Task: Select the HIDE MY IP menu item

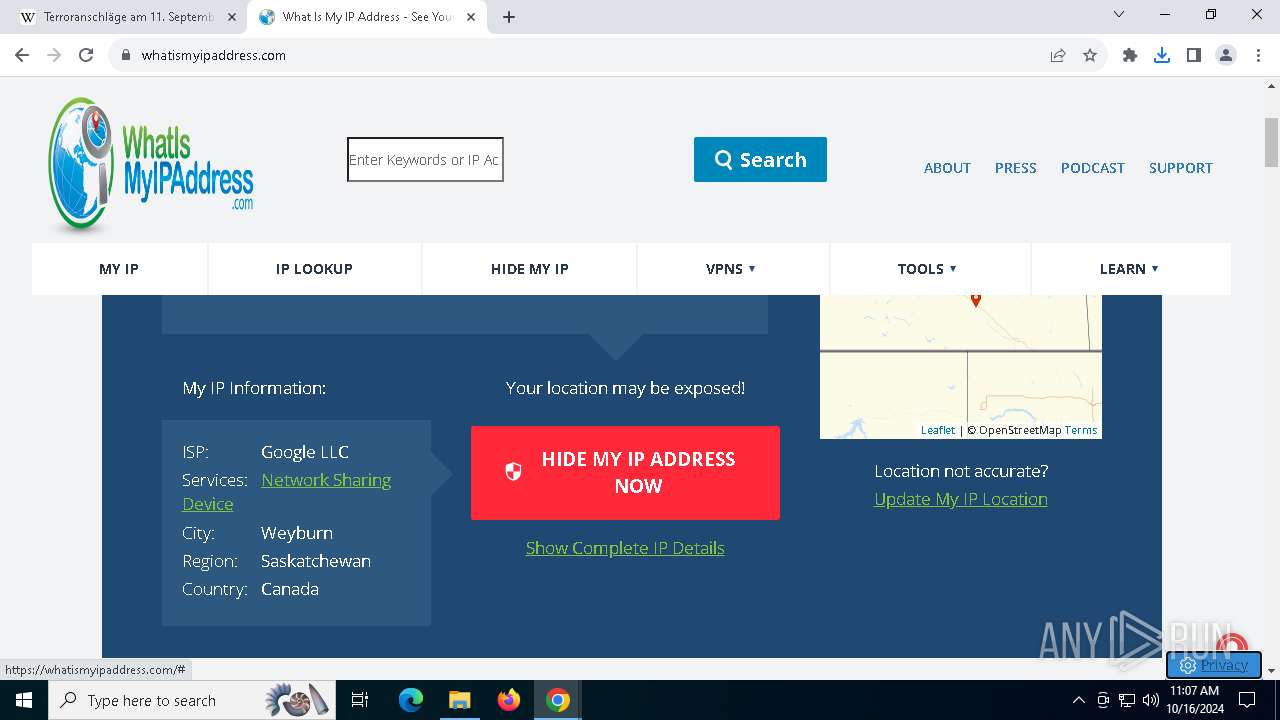Action: click(529, 269)
